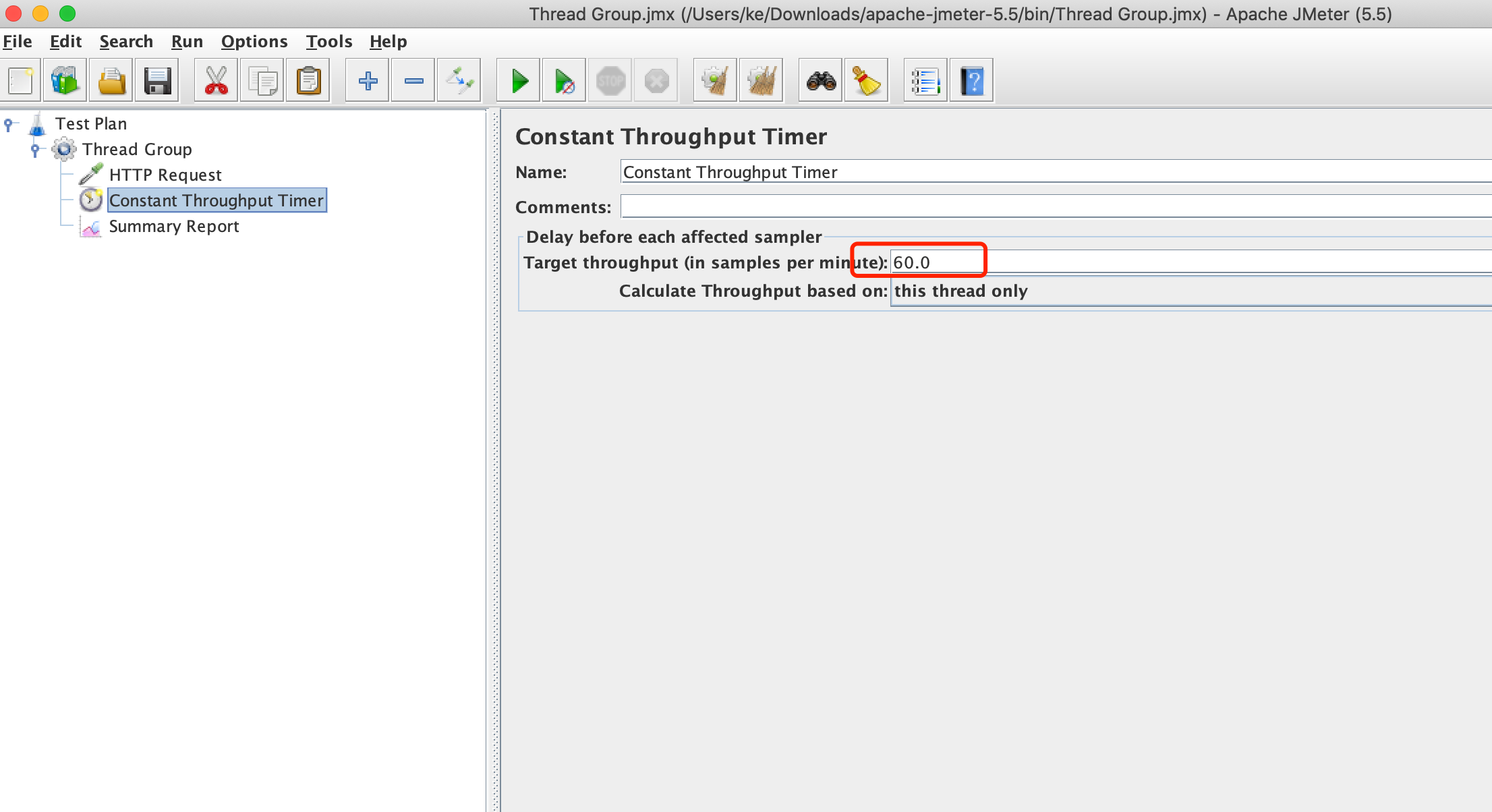Cut the selected element with scissors icon
The image size is (1492, 812).
(216, 80)
